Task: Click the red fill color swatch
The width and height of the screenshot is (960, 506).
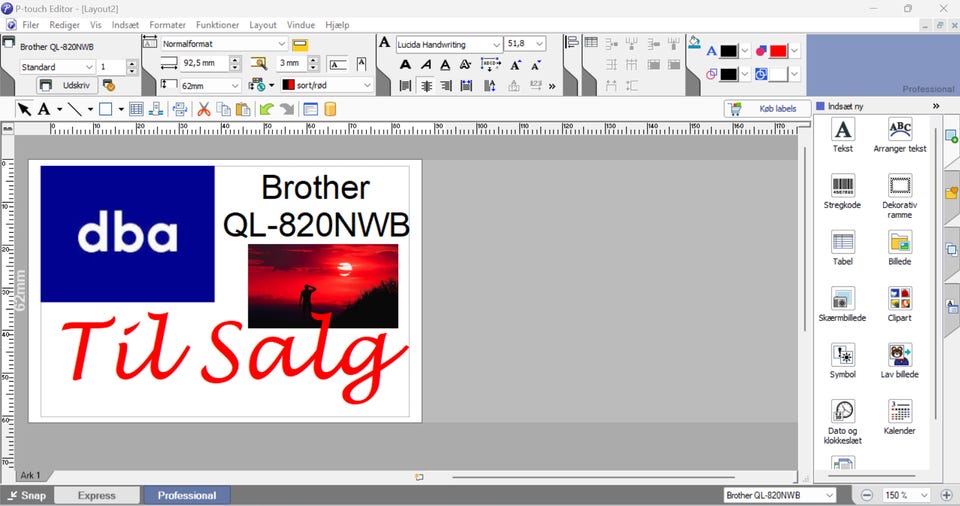Action: click(x=778, y=51)
